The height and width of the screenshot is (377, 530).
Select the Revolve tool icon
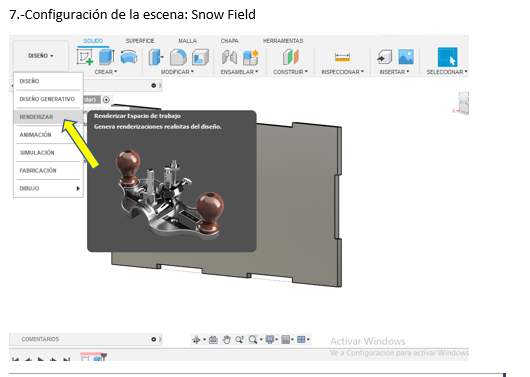click(129, 57)
